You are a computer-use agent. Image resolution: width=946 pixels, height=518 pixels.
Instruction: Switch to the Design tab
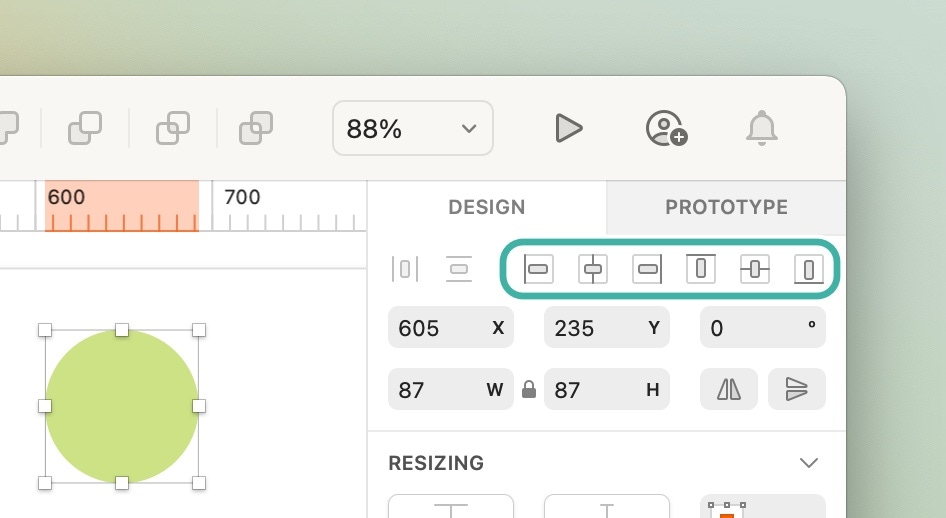487,207
